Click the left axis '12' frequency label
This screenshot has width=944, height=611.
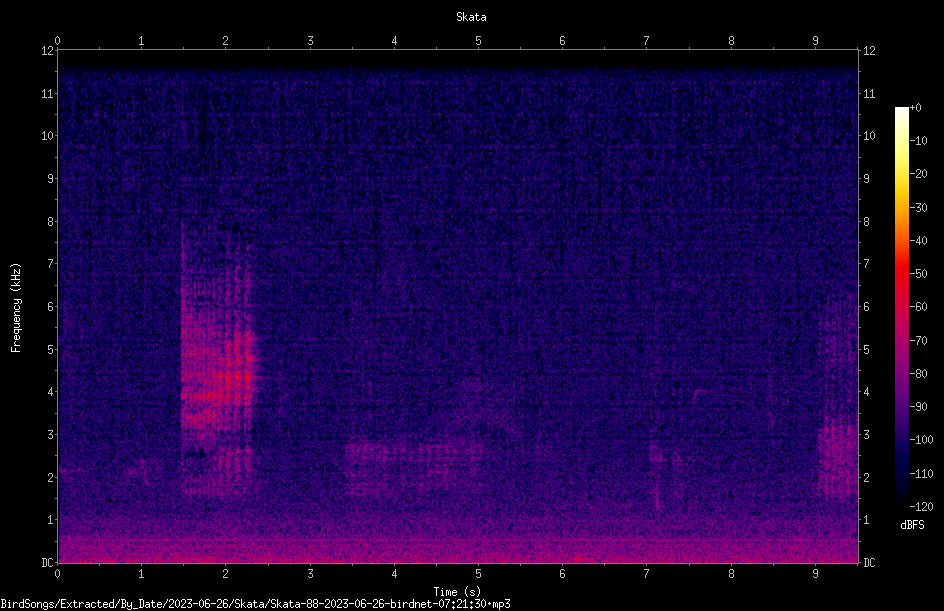pyautogui.click(x=48, y=51)
